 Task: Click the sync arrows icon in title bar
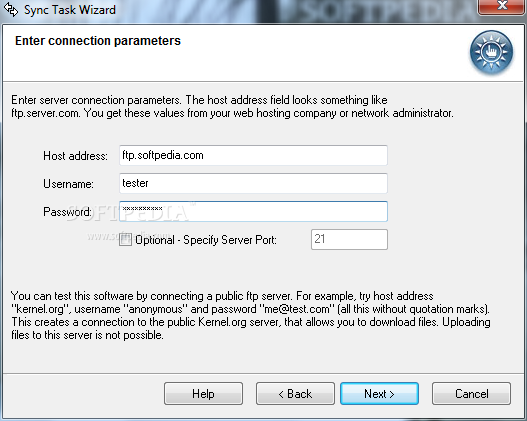click(11, 10)
